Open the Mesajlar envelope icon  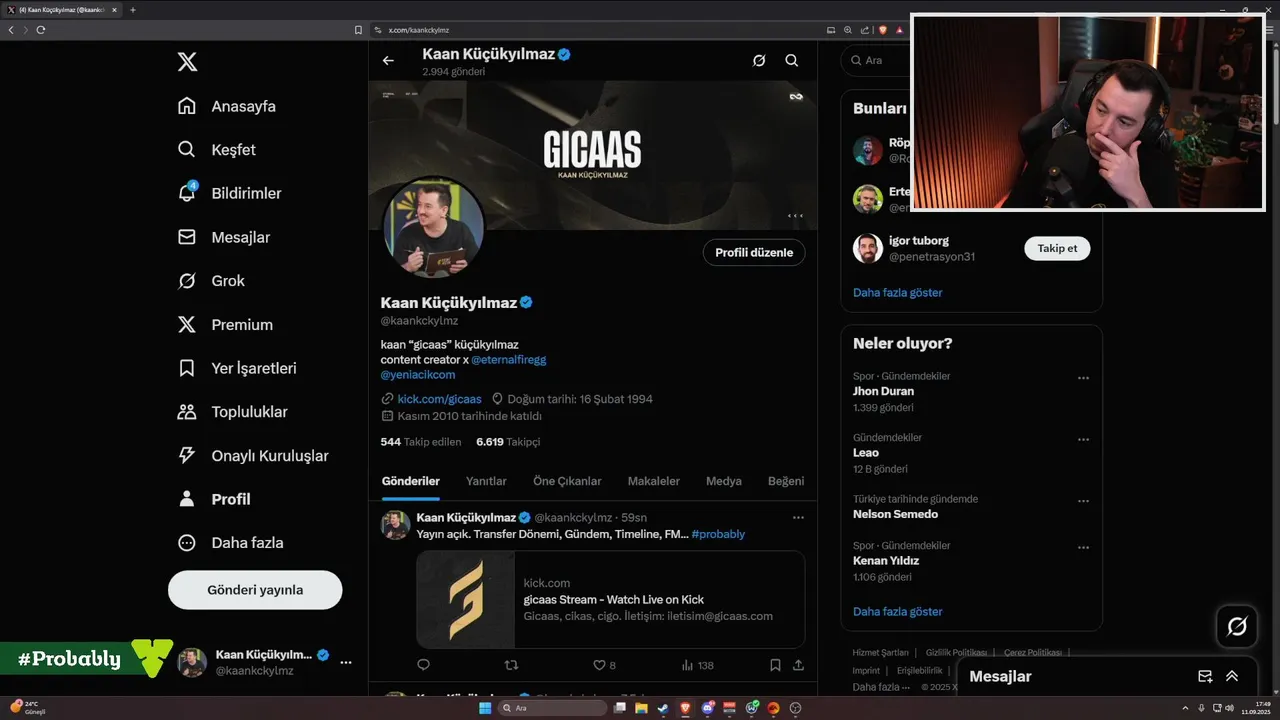[x=187, y=237]
